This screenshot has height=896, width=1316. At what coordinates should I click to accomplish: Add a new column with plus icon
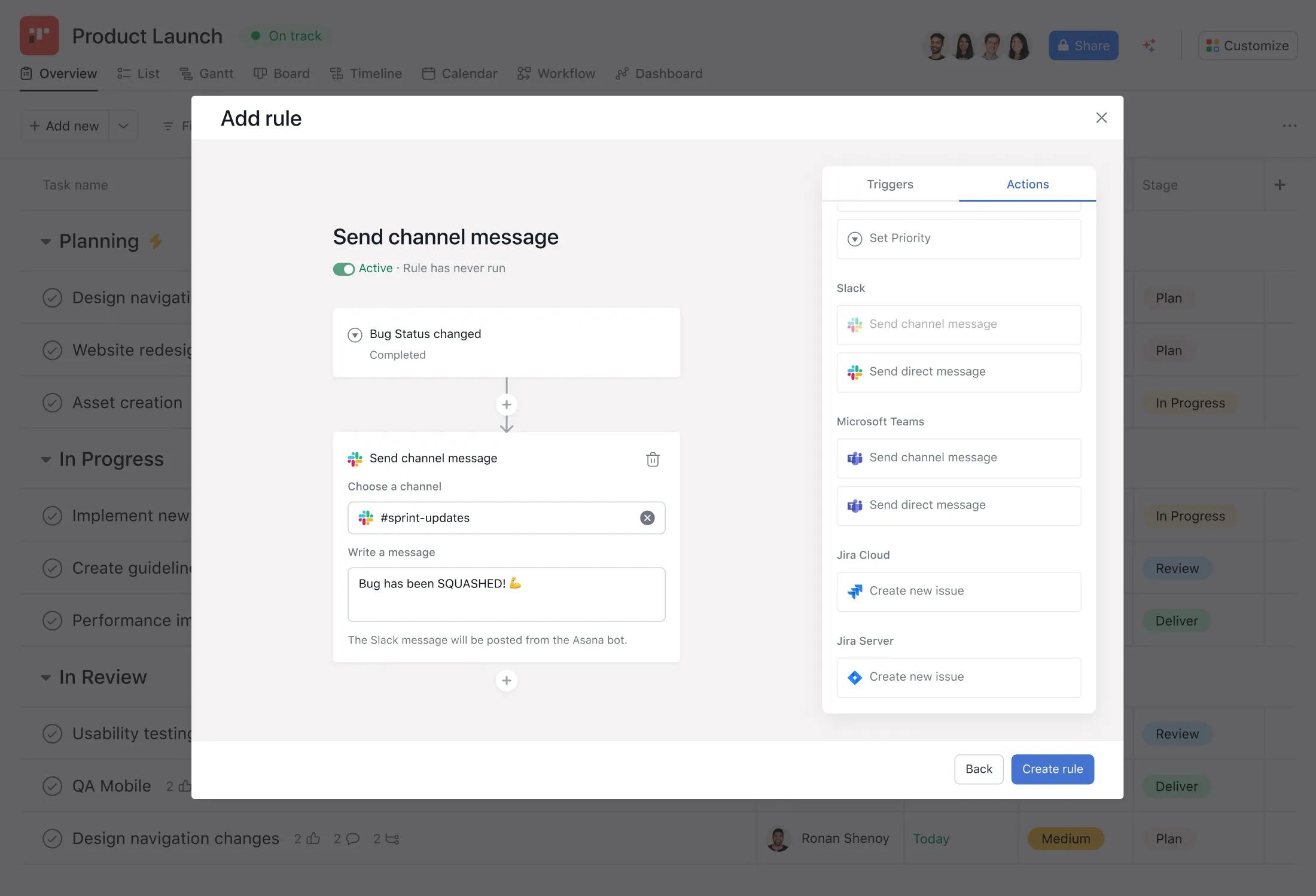point(1280,185)
